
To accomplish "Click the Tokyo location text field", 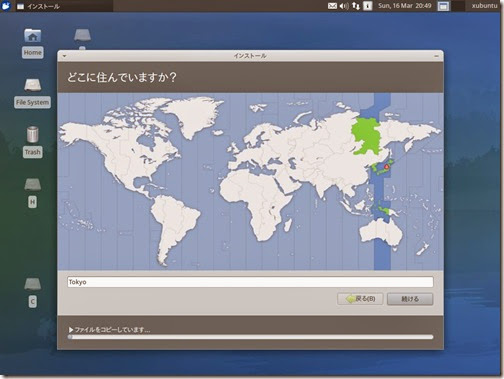I will click(250, 282).
